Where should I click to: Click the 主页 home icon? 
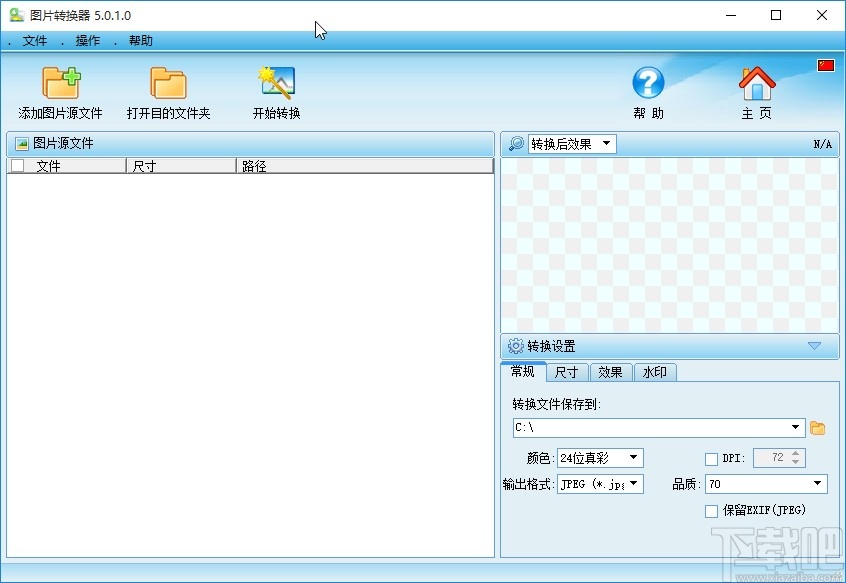click(756, 85)
